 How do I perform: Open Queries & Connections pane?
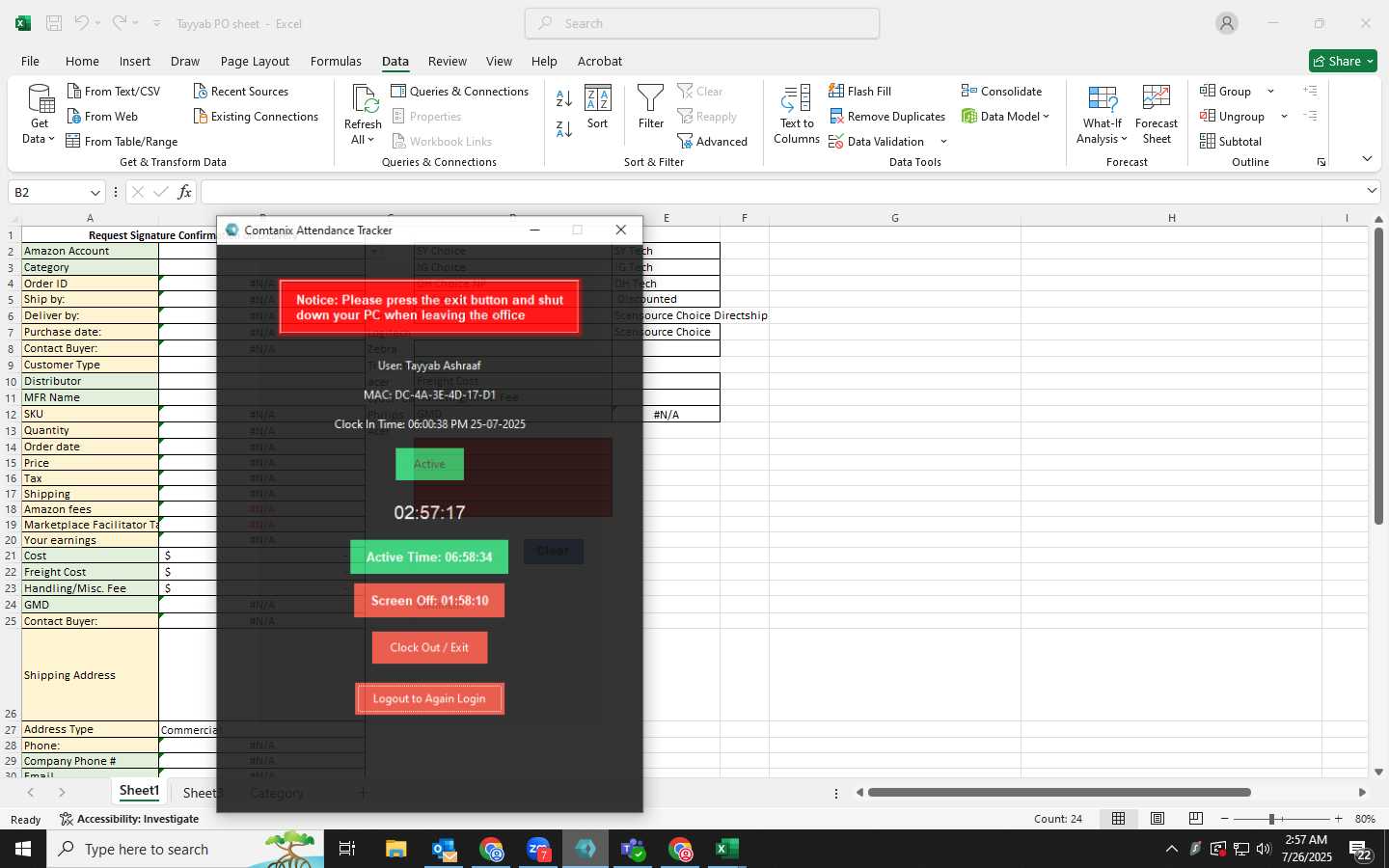point(460,91)
